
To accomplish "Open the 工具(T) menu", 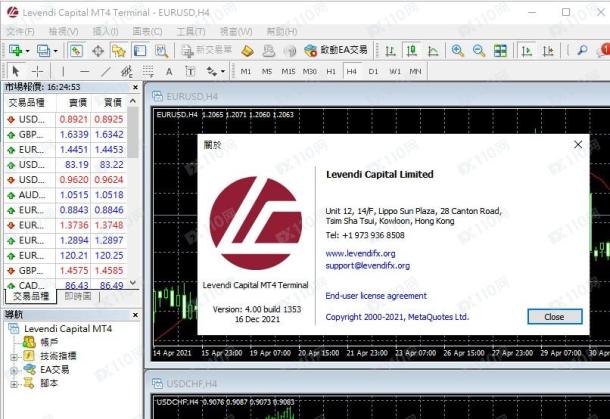I will tap(191, 31).
